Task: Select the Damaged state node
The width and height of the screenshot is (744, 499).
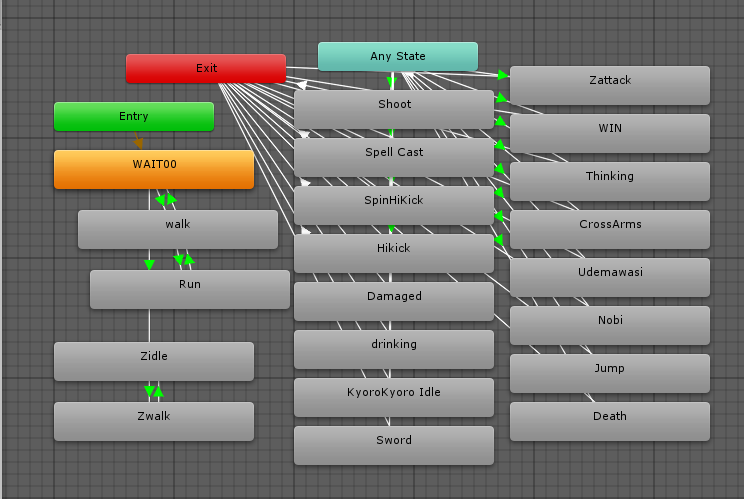Action: click(x=394, y=301)
